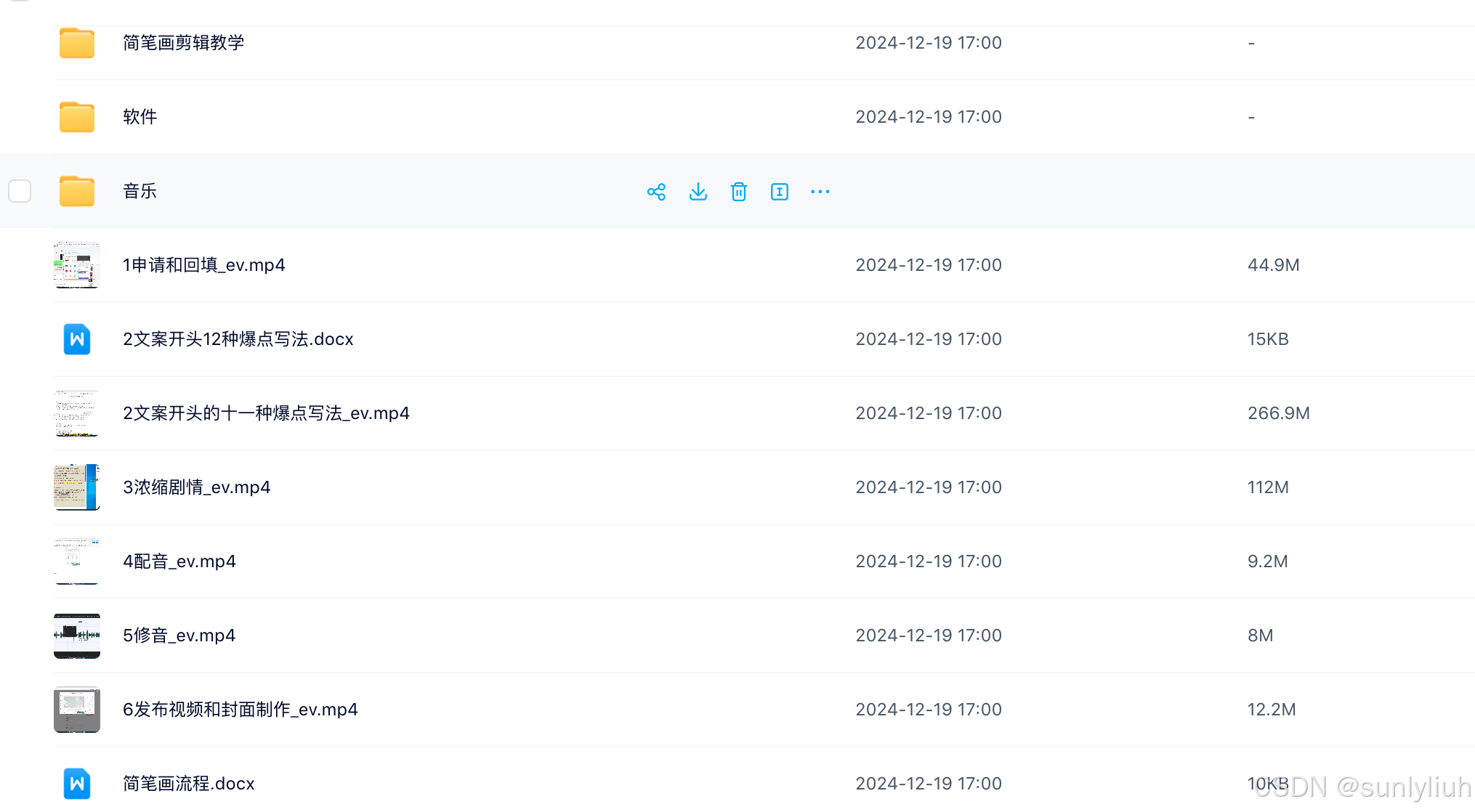This screenshot has height=812, width=1475.
Task: Open thumbnail of 1申请和回填_ev.mp4
Action: pyautogui.click(x=77, y=265)
